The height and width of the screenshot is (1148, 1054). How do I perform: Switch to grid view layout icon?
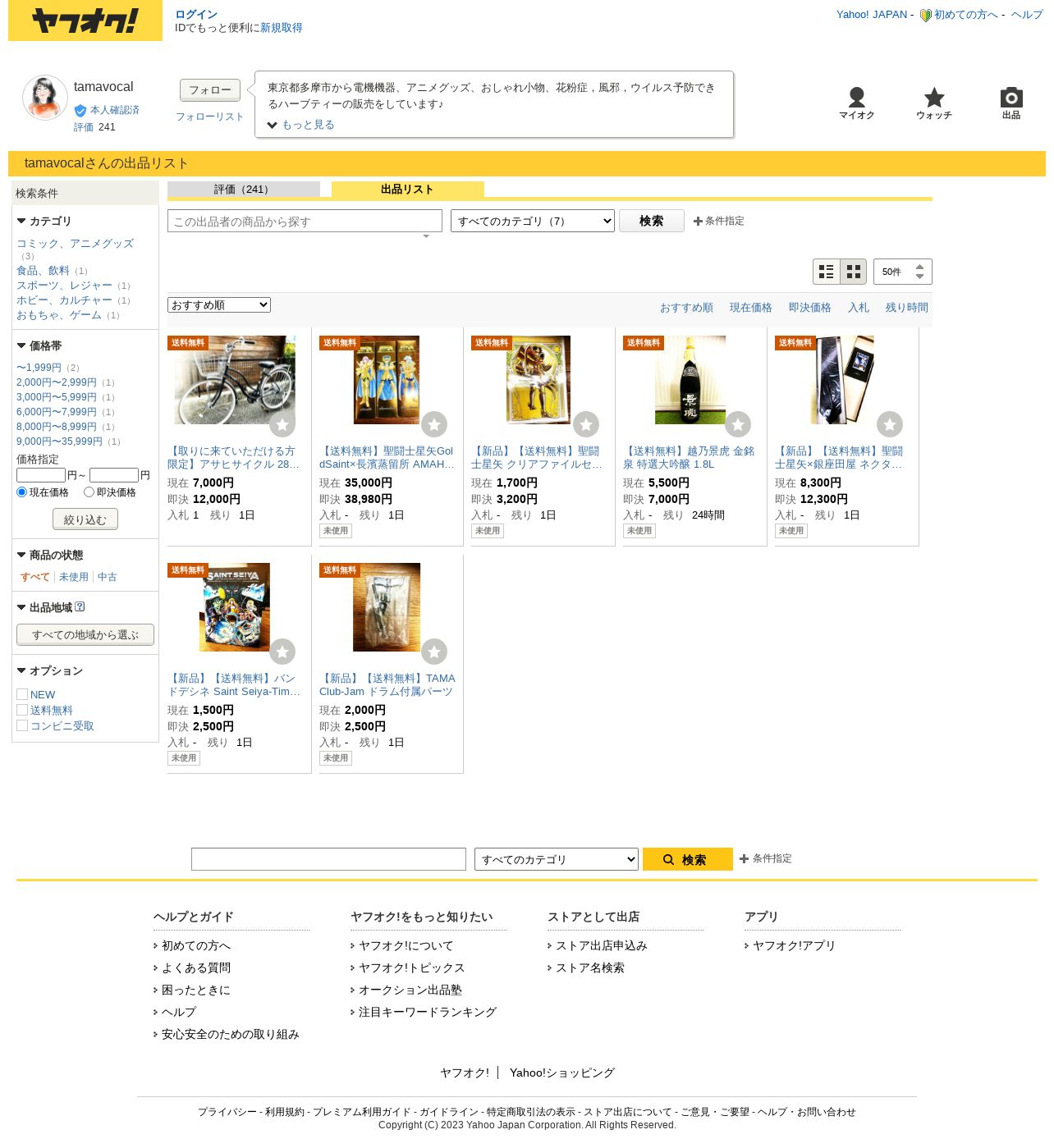pos(854,272)
